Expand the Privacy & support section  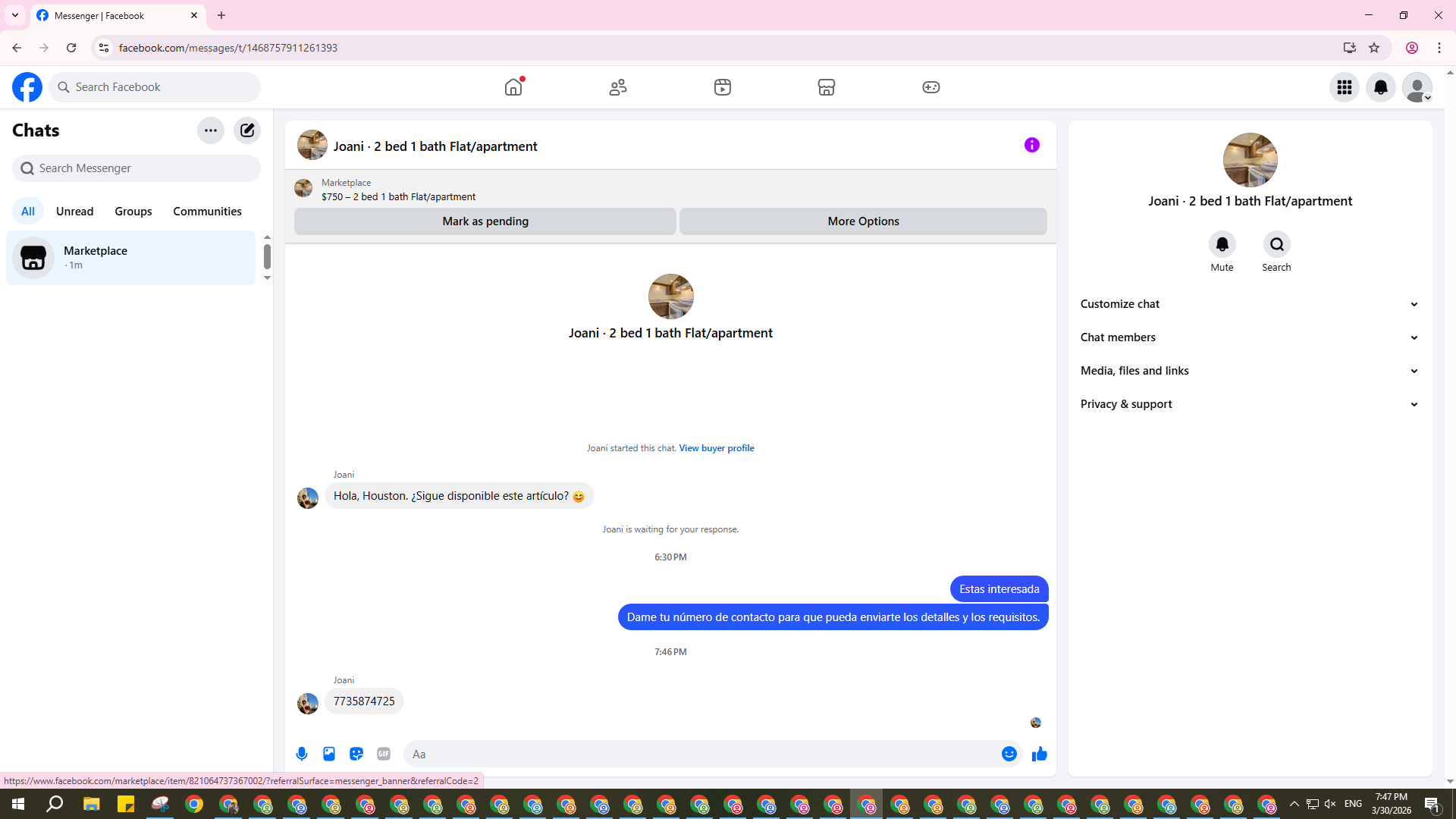tap(1249, 404)
